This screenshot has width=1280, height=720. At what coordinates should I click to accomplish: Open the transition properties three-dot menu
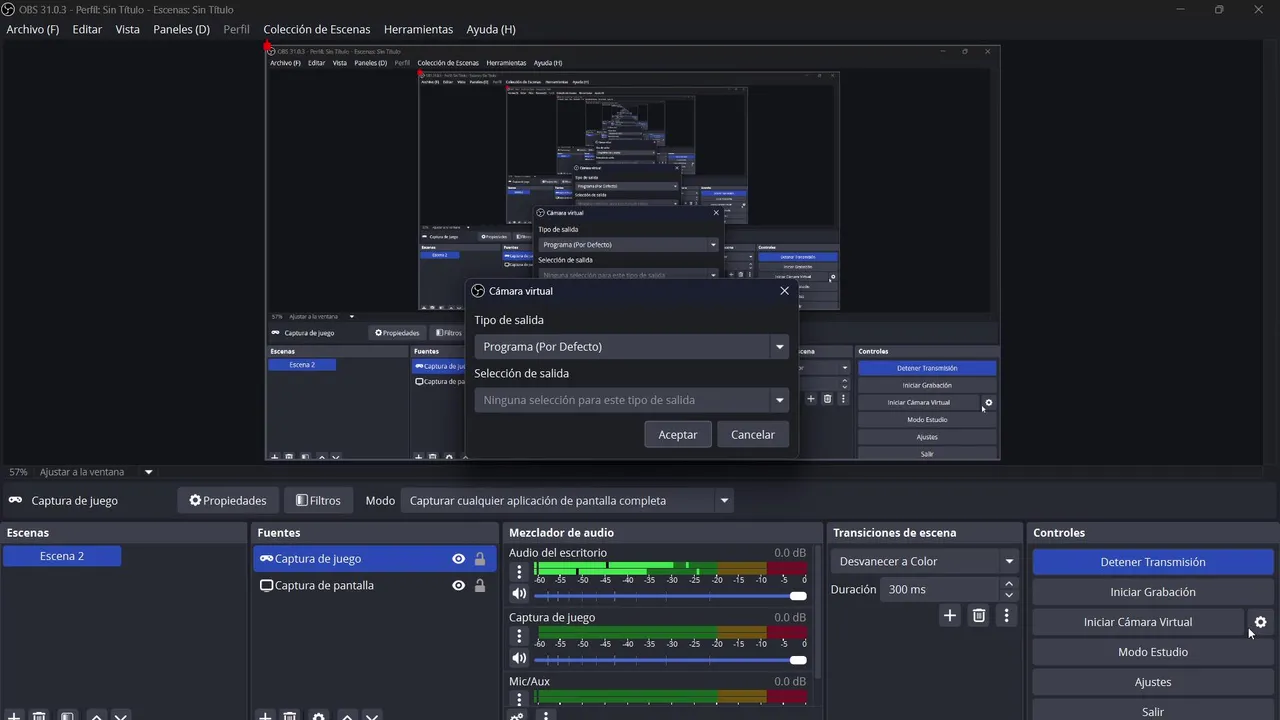1007,616
